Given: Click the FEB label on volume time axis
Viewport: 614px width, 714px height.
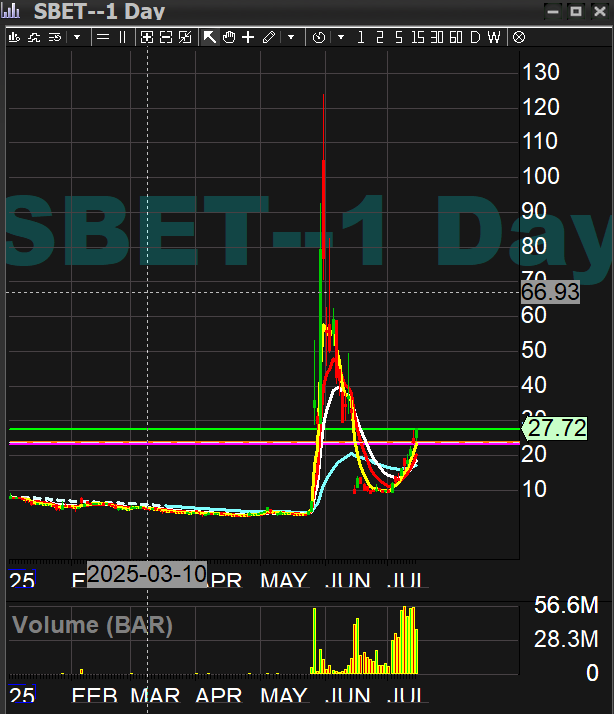Looking at the screenshot, I should tap(95, 696).
